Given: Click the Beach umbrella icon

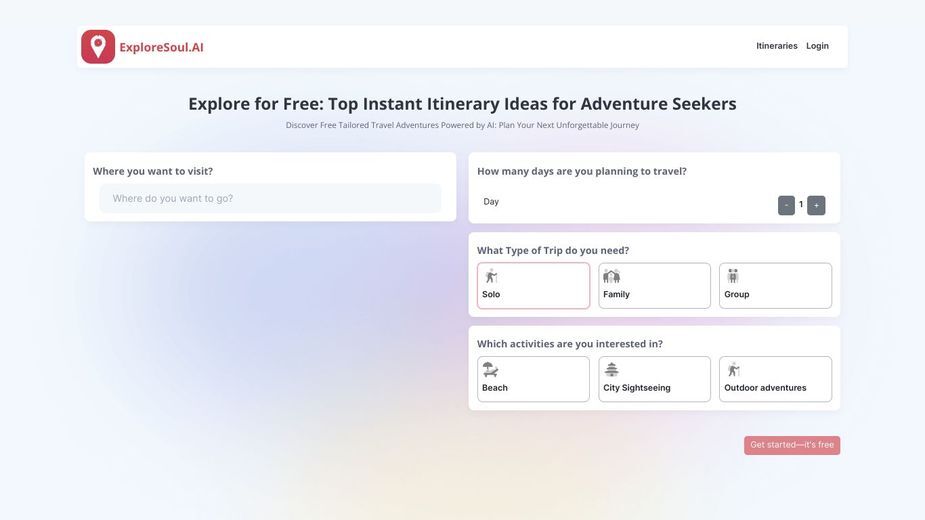Looking at the screenshot, I should (x=490, y=369).
